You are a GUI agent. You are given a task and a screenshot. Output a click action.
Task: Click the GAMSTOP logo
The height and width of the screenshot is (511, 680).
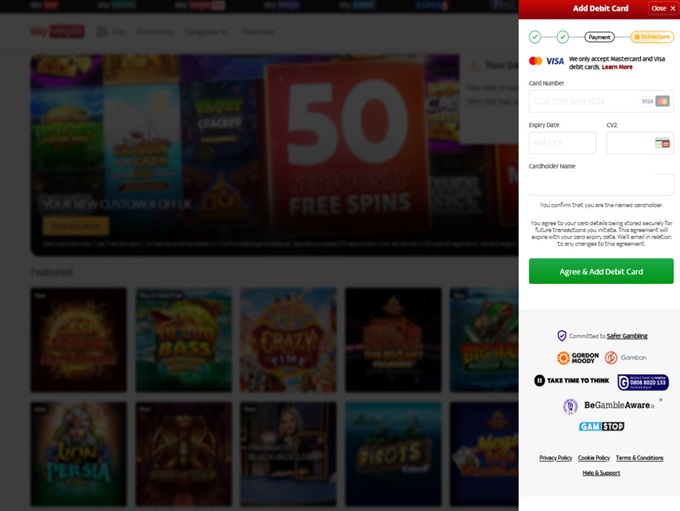pyautogui.click(x=601, y=427)
